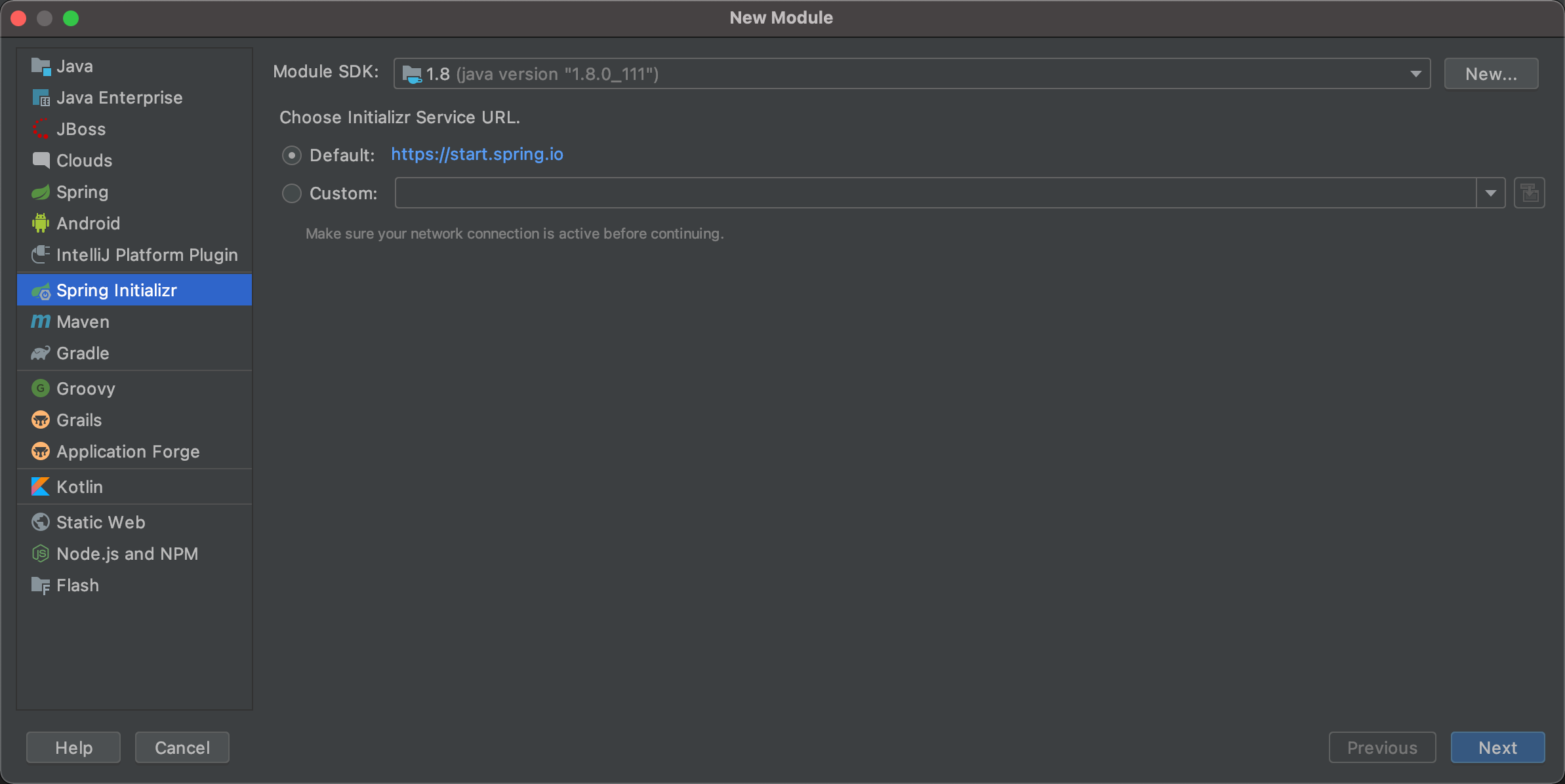
Task: Select Node.js and NPM entry
Action: coord(134,554)
